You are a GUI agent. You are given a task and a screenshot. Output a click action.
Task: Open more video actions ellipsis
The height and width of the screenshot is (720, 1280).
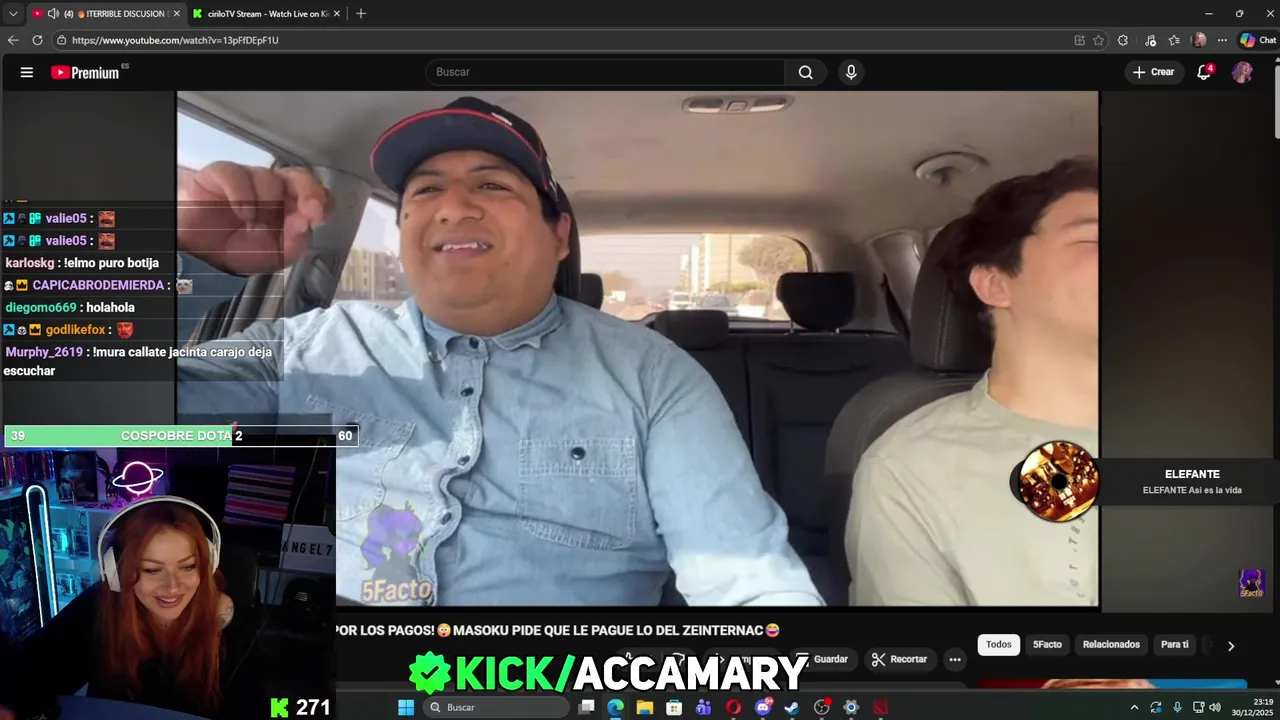click(955, 659)
